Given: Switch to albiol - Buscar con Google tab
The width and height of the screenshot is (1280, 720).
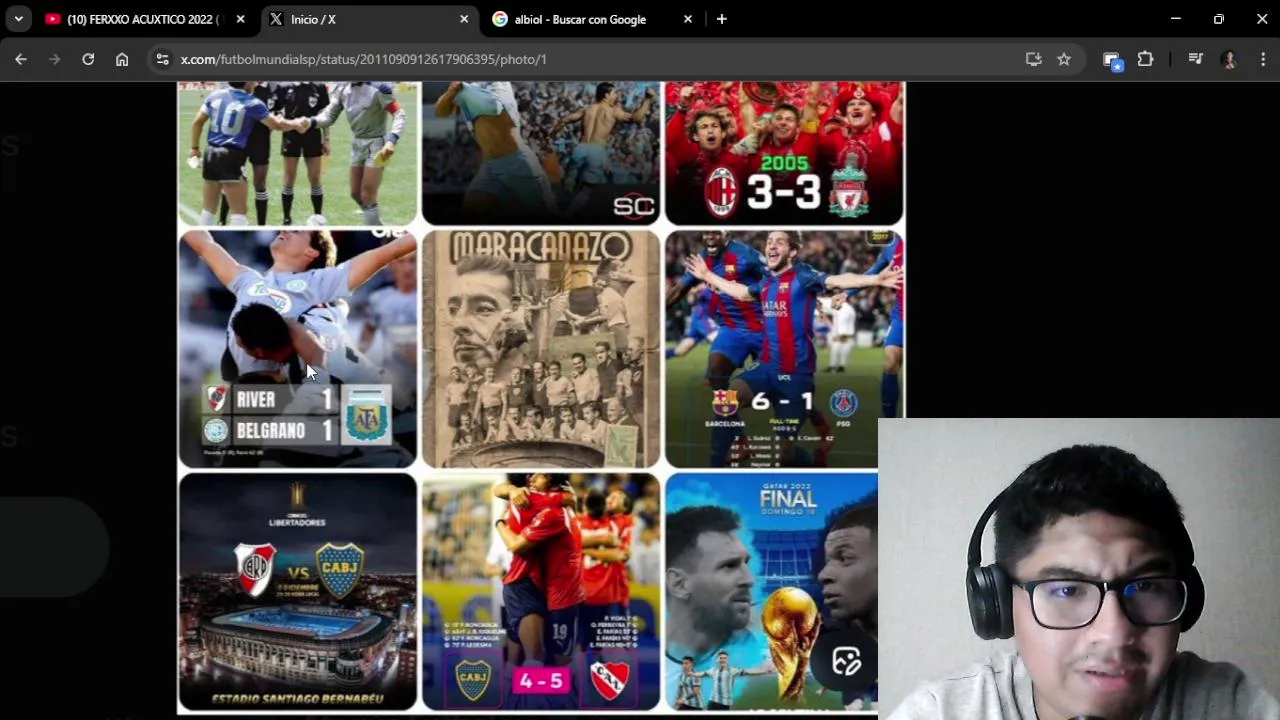Looking at the screenshot, I should [x=593, y=19].
